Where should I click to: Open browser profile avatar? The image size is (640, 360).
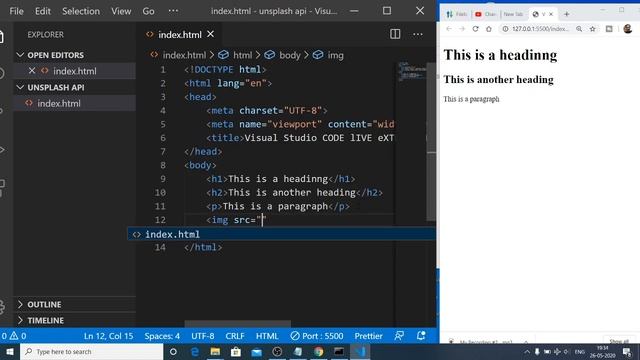pos(628,29)
